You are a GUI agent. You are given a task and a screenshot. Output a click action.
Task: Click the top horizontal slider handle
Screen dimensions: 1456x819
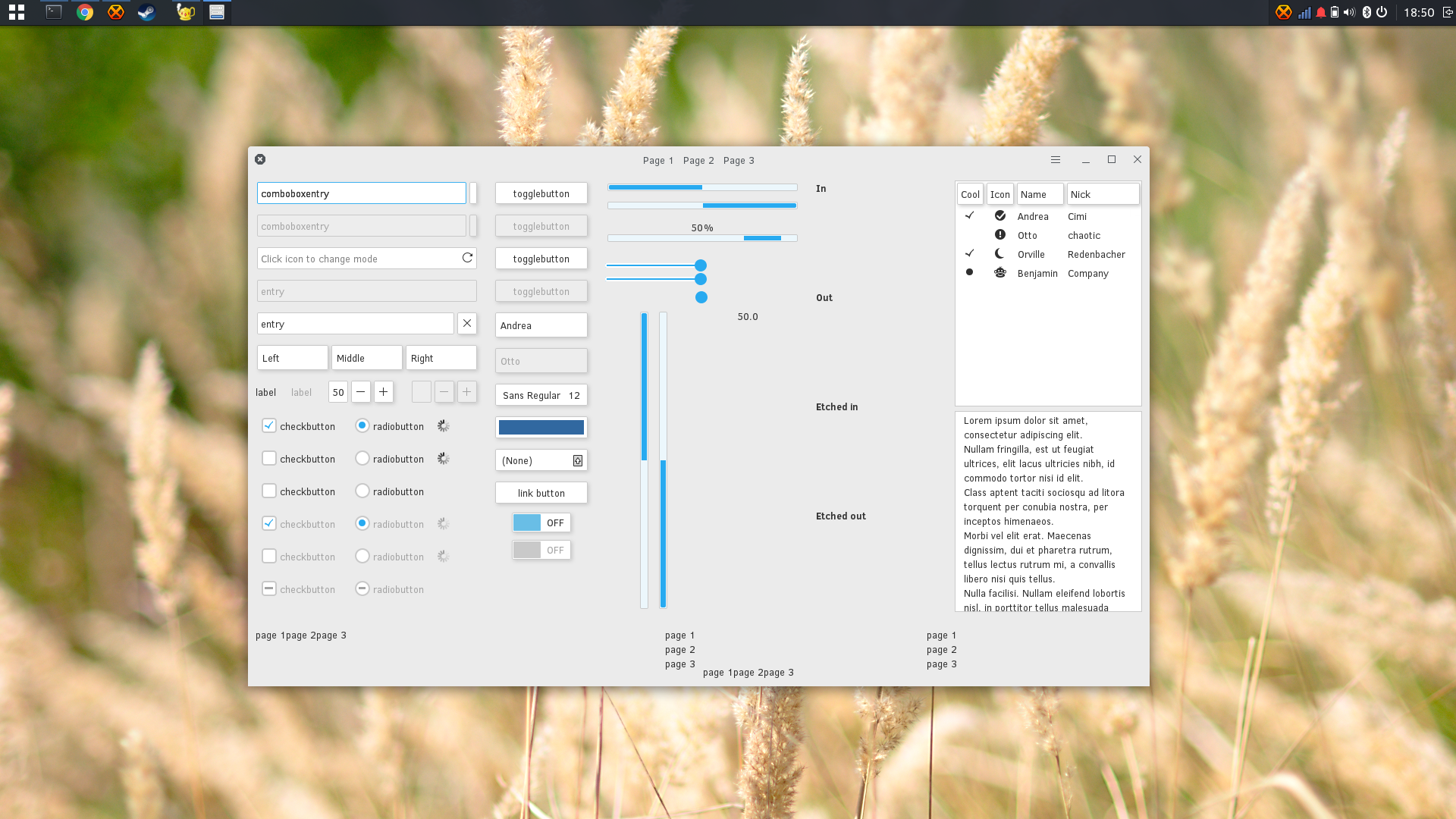tap(701, 265)
